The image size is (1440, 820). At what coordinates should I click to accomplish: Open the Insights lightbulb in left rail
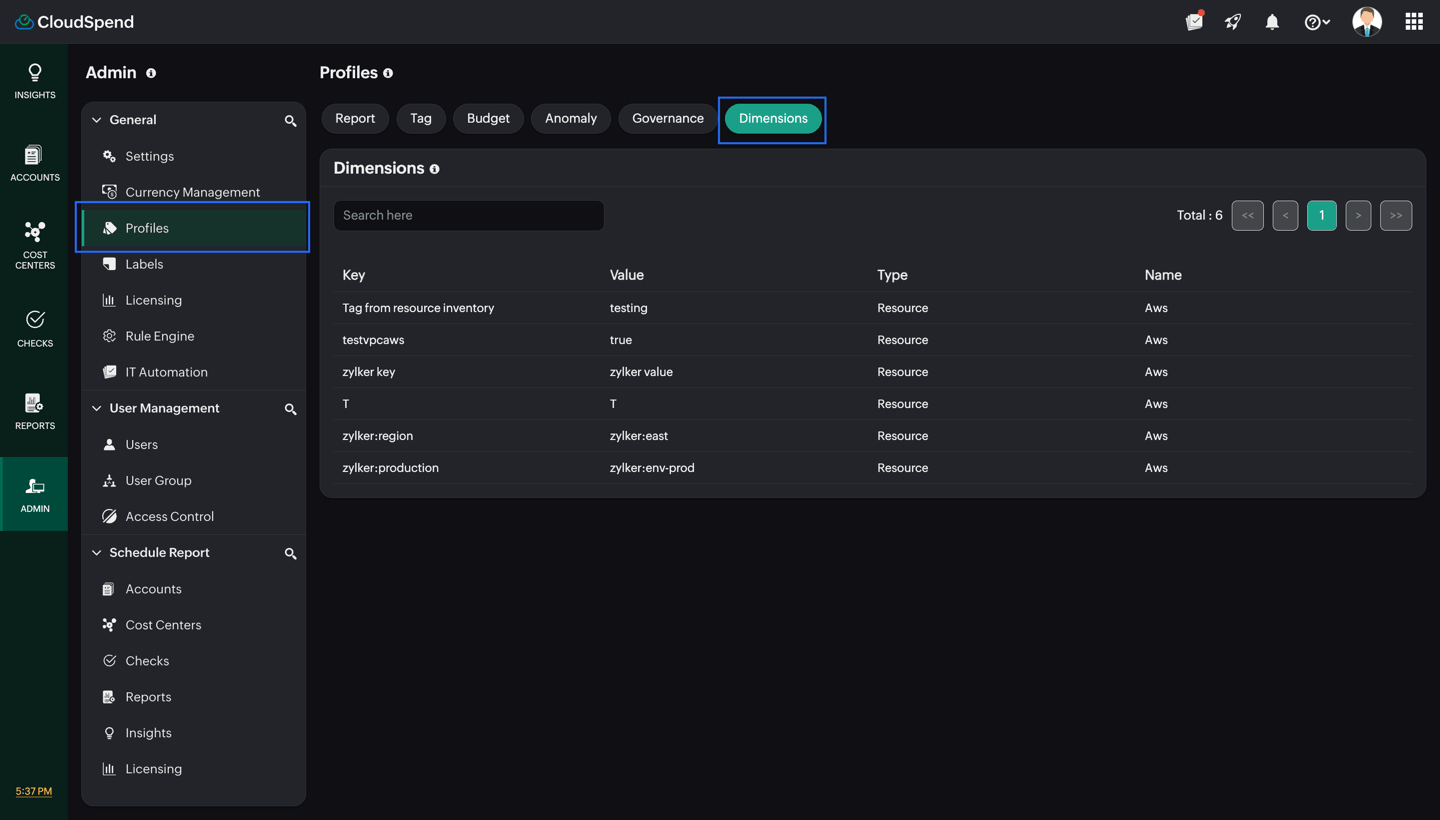tap(34, 81)
